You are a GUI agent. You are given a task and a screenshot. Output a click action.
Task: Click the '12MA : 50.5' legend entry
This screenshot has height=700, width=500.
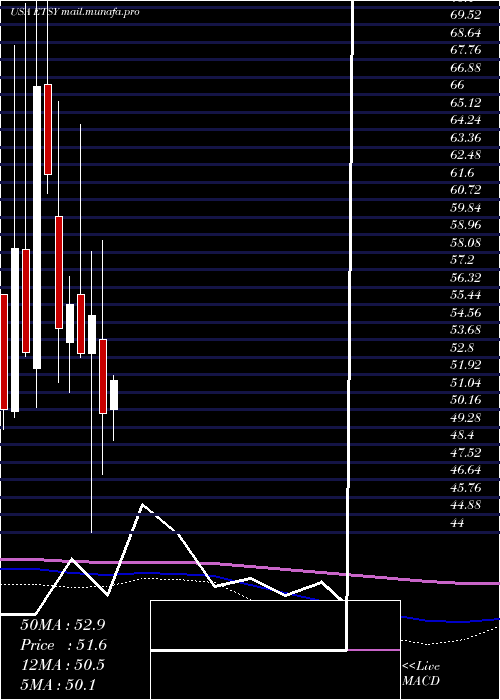click(62, 665)
